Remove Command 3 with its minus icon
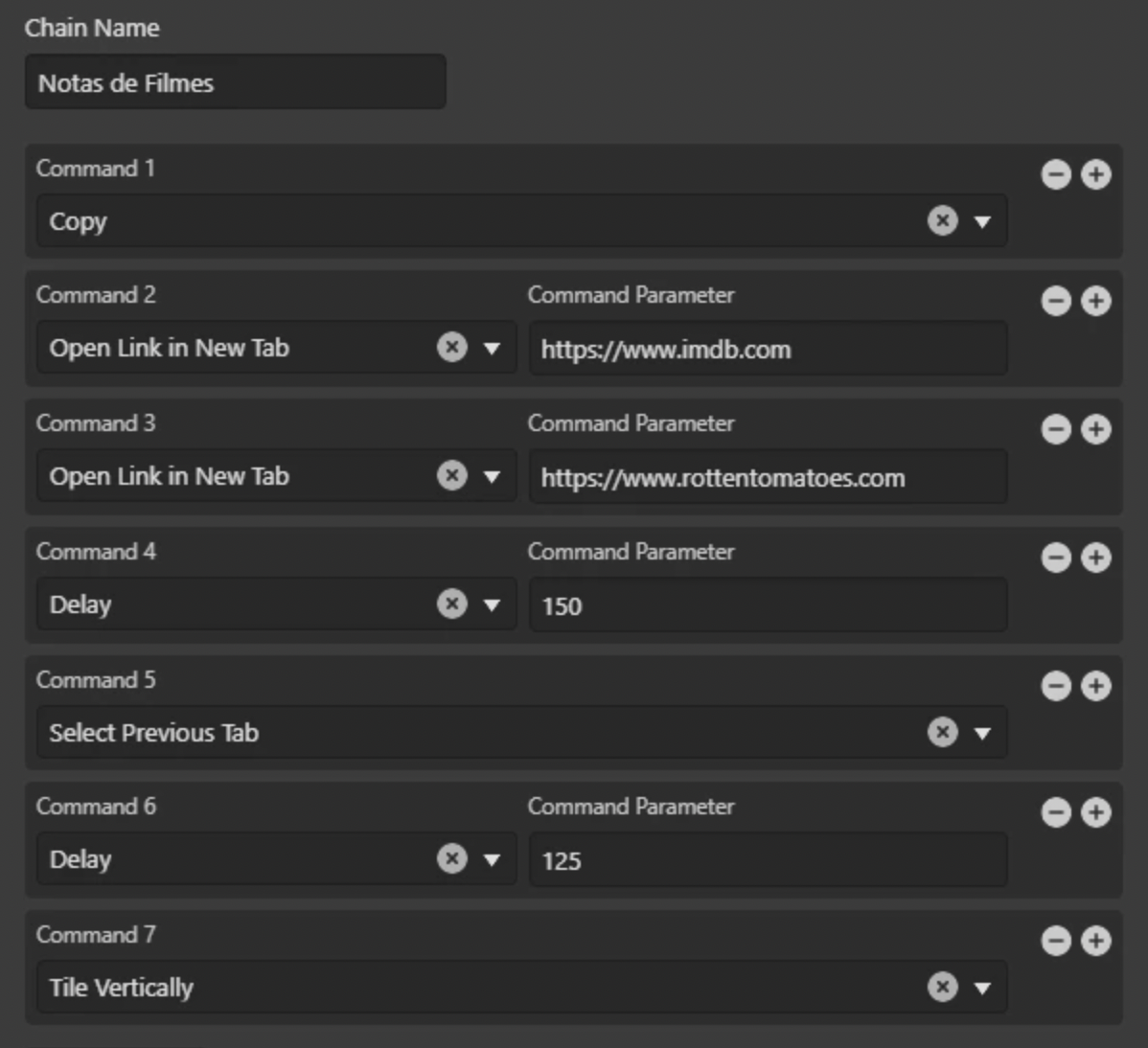Screen dimensions: 1148x1048 [1056, 429]
